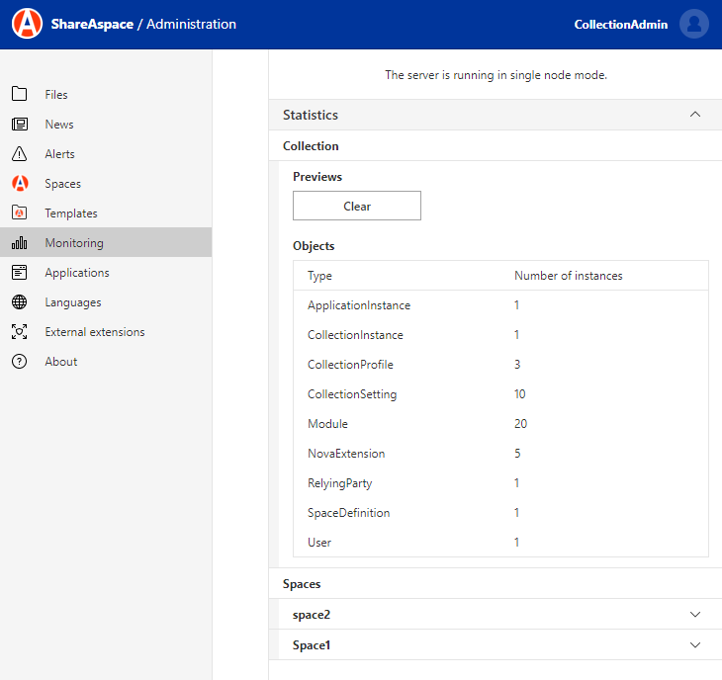The image size is (722, 680).
Task: Click the Type column header
Action: coord(320,276)
